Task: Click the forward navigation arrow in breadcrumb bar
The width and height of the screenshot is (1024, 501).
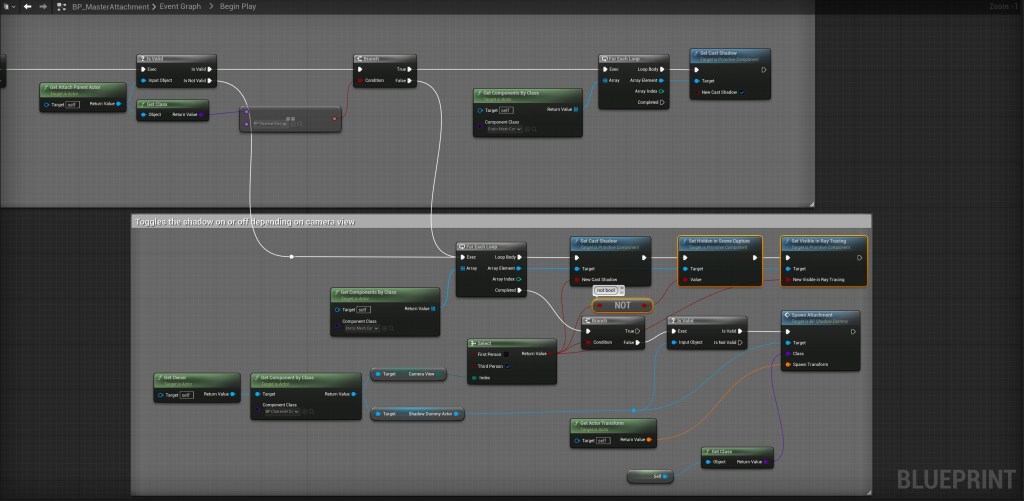Action: point(43,6)
